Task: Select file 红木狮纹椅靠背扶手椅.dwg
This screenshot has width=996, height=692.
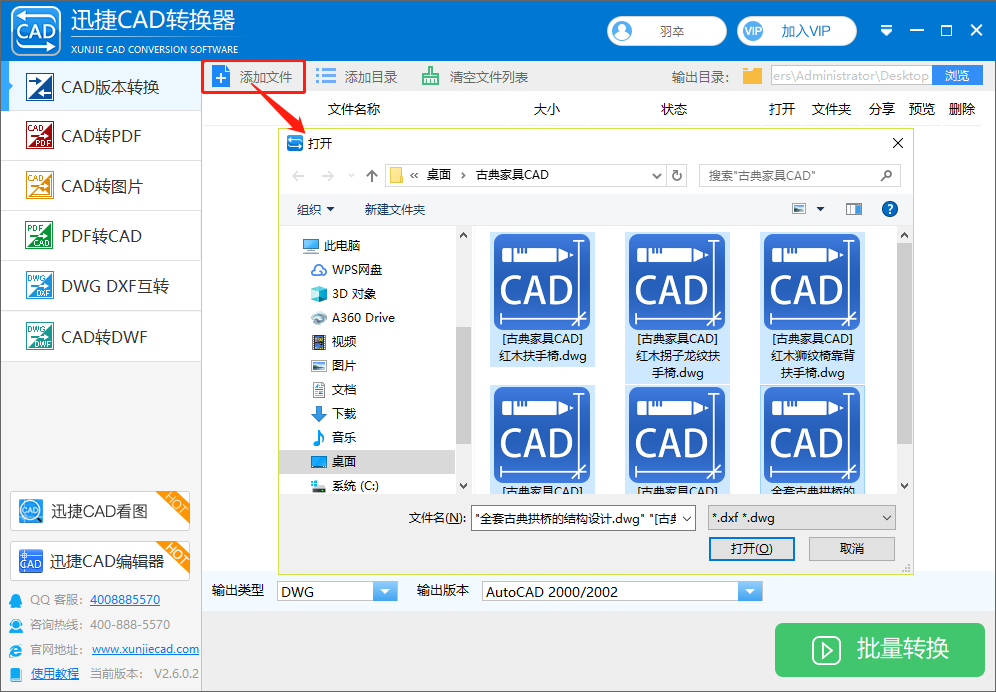Action: click(812, 308)
